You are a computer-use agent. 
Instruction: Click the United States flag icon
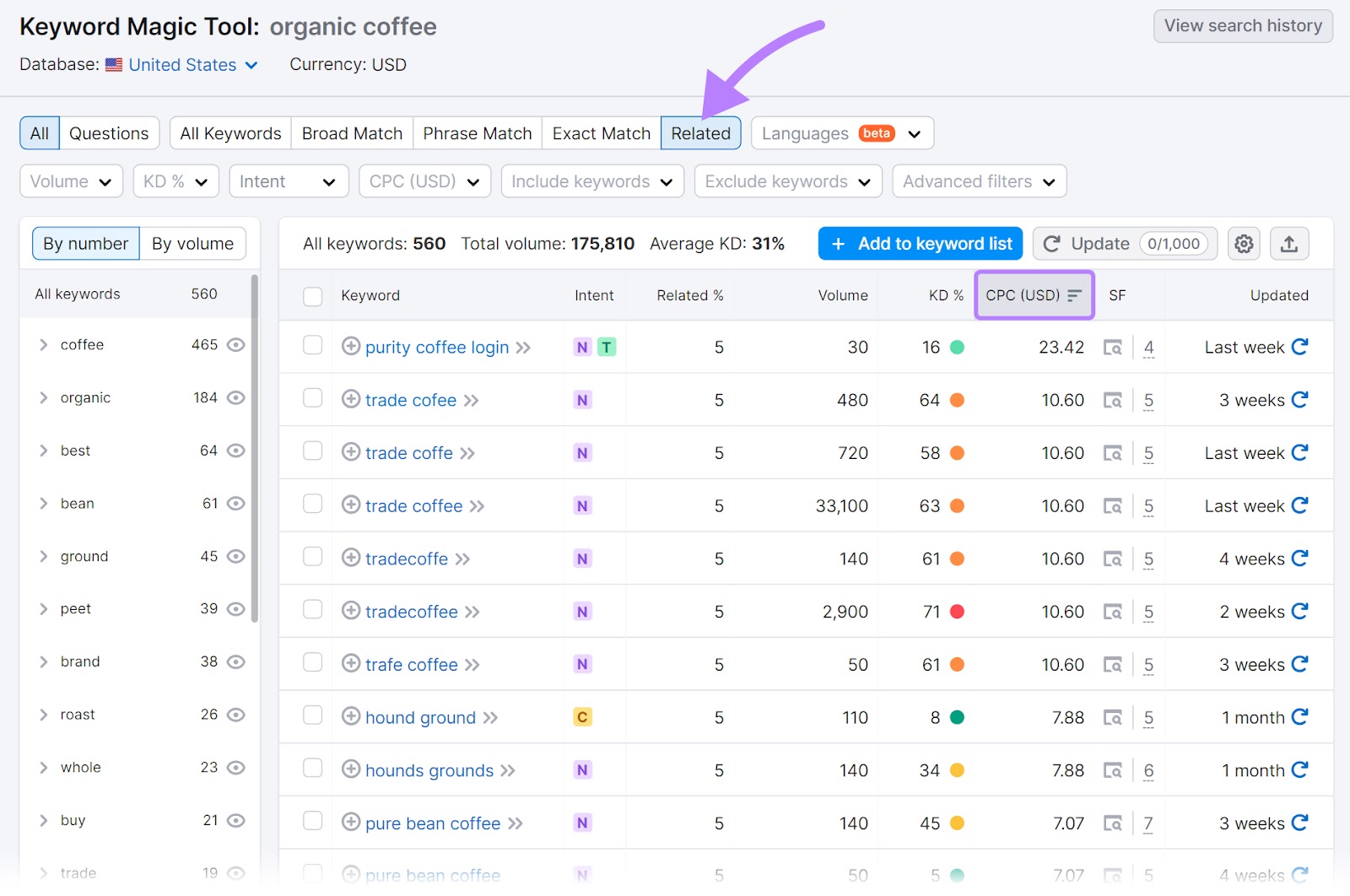pyautogui.click(x=113, y=65)
